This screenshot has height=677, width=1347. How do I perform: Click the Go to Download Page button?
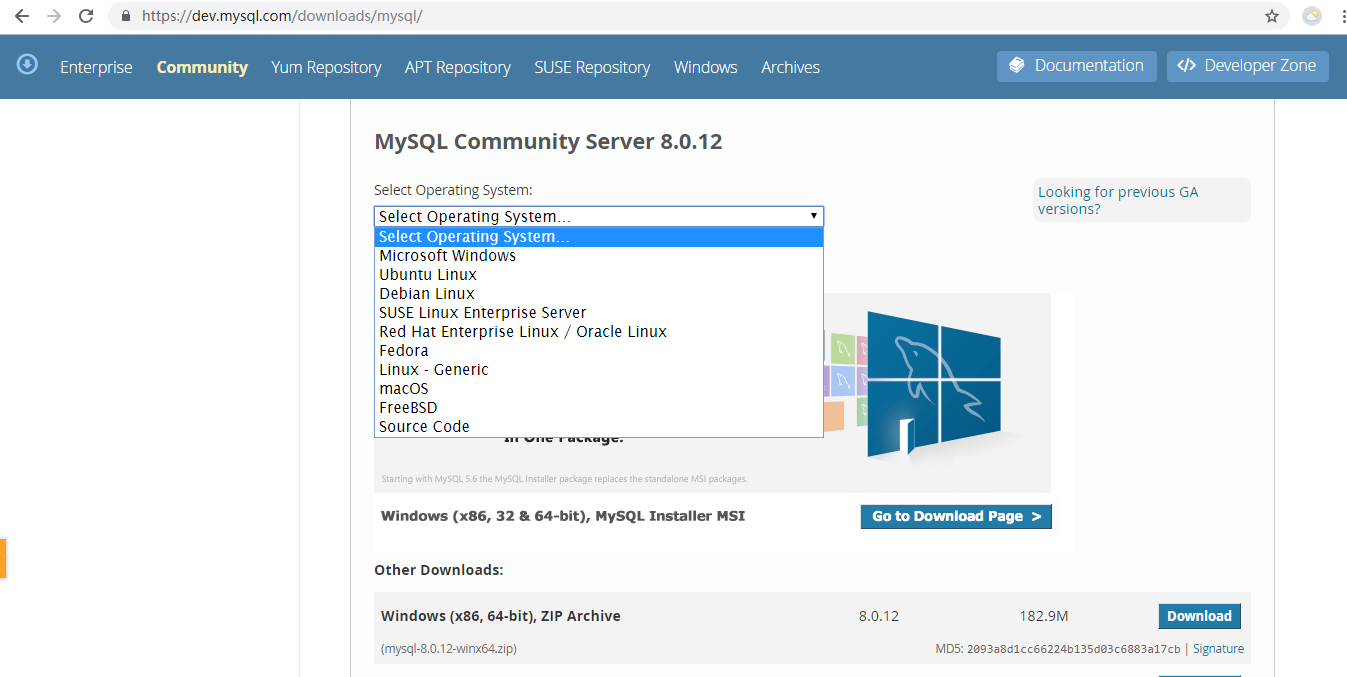point(955,516)
